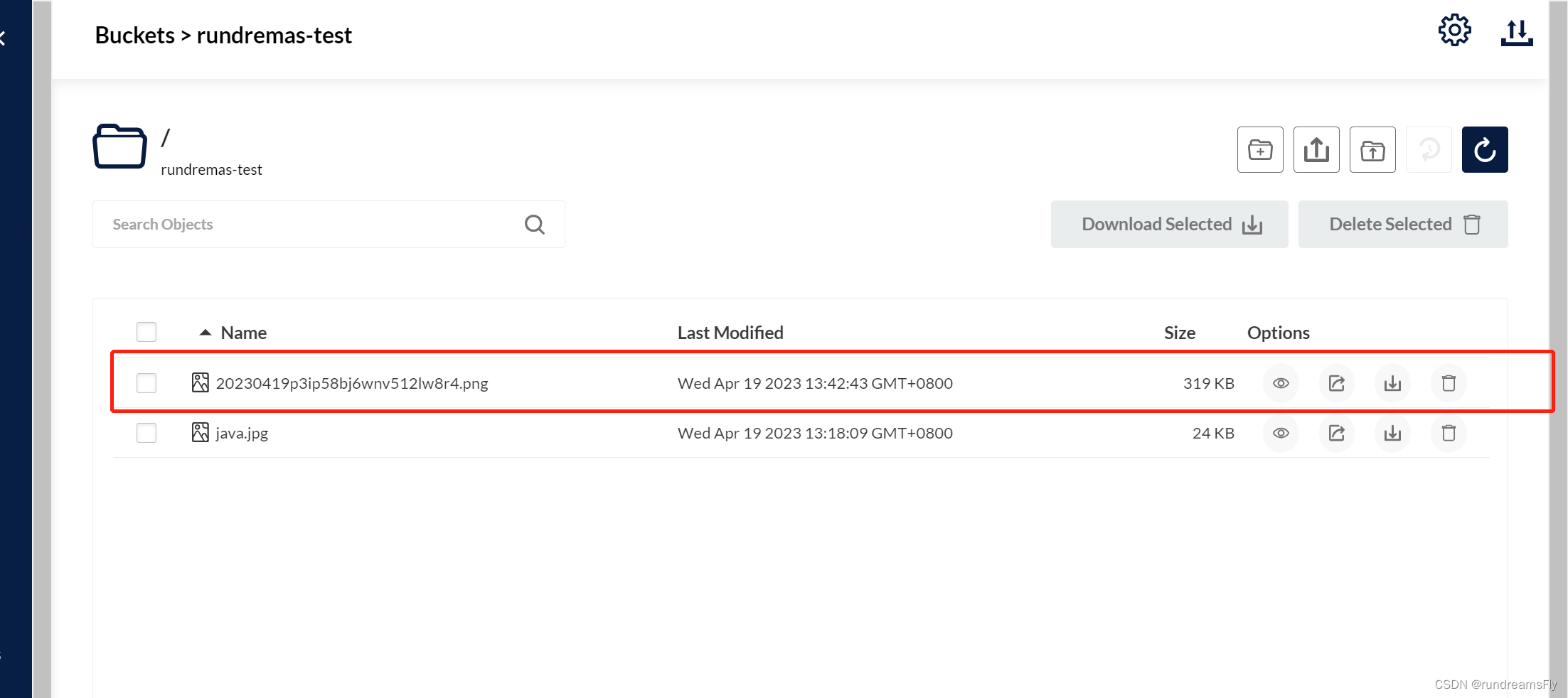Share the 20230419p3ip58bj6wnv512lw8r4.png file

[x=1337, y=384]
